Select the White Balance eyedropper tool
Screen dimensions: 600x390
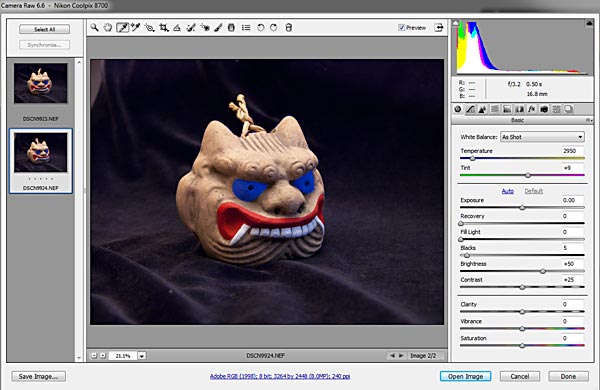(122, 28)
